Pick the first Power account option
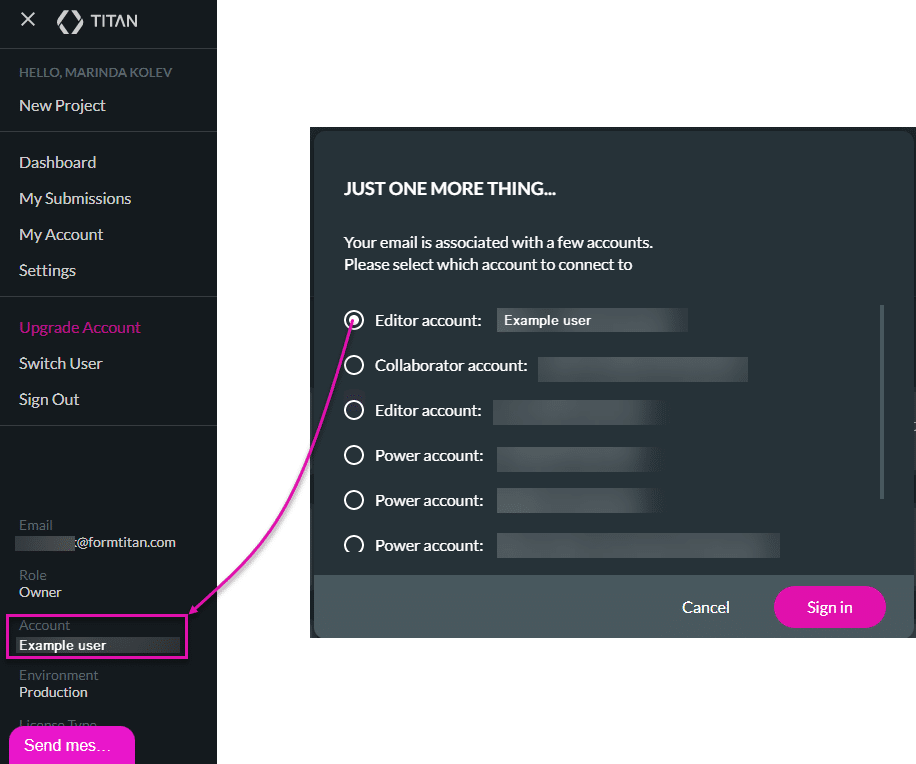Image resolution: width=916 pixels, height=764 pixels. (354, 455)
